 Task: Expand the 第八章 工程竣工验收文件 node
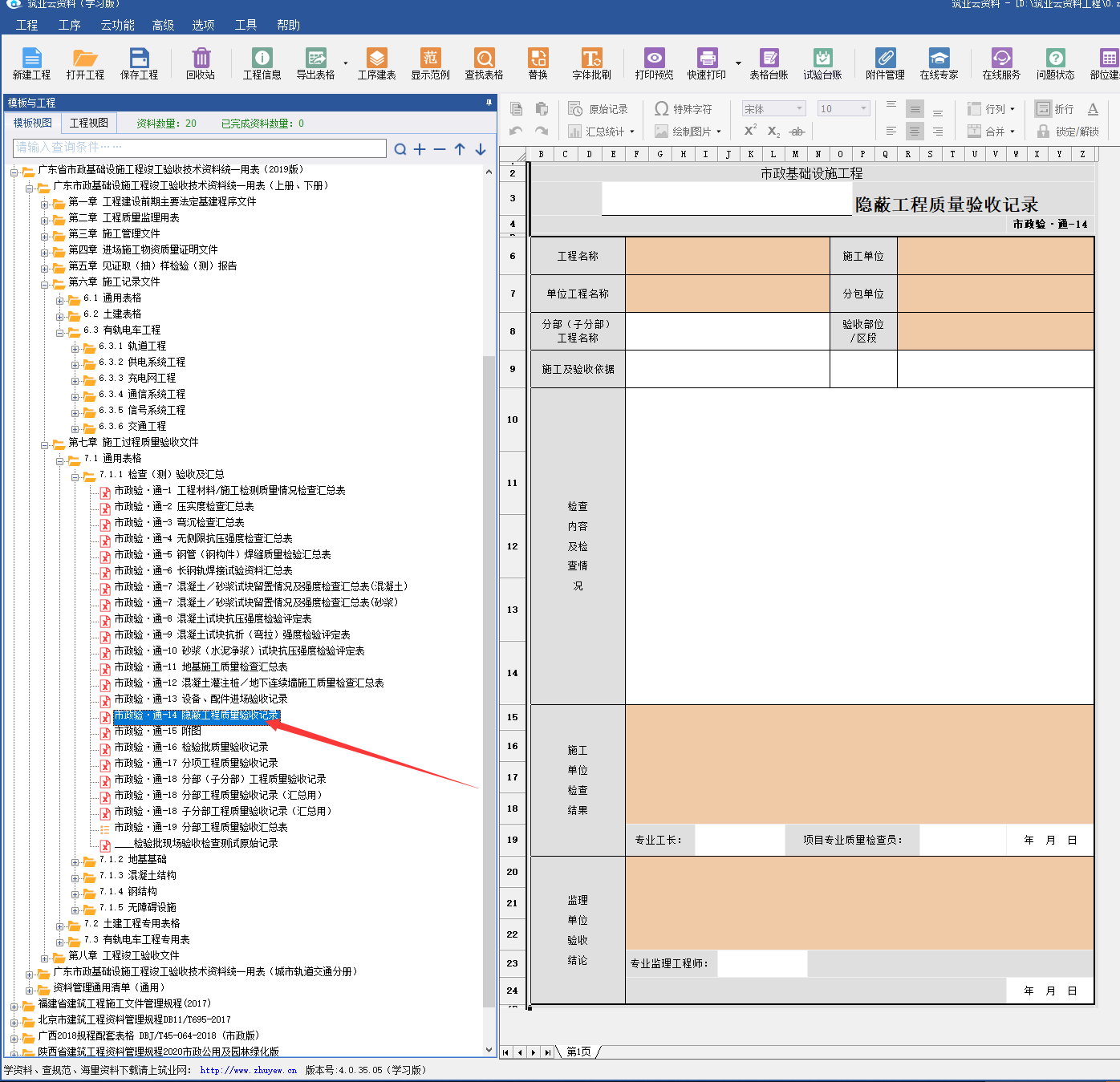point(45,958)
